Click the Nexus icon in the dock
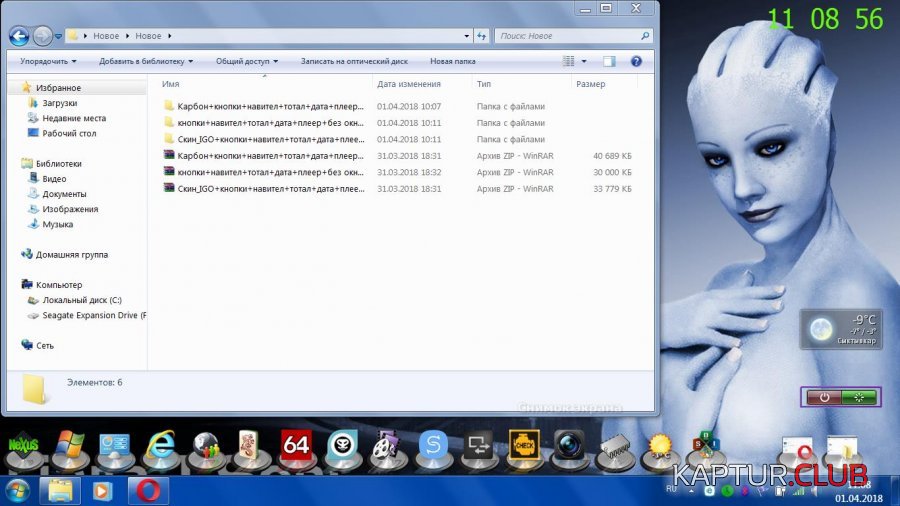The height and width of the screenshot is (506, 900). pyautogui.click(x=24, y=445)
